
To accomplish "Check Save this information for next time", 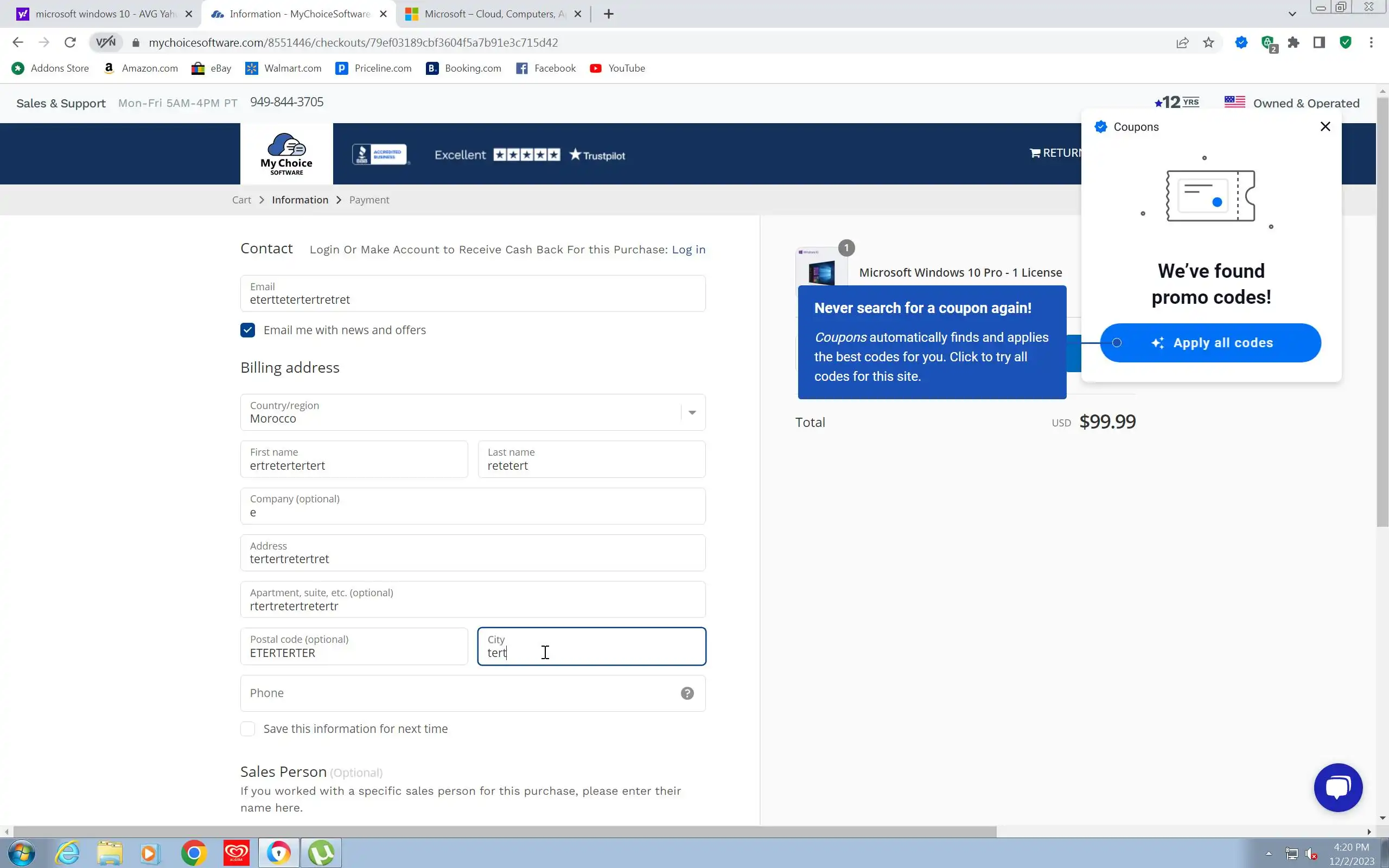I will tap(247, 729).
